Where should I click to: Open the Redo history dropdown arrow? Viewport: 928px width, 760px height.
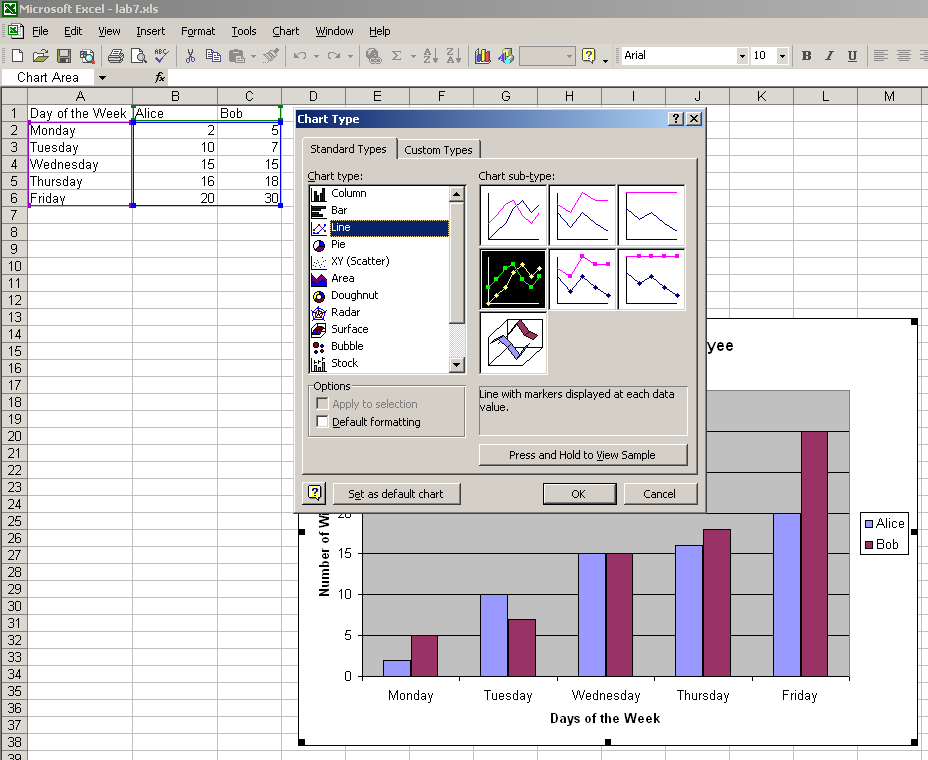pos(350,56)
